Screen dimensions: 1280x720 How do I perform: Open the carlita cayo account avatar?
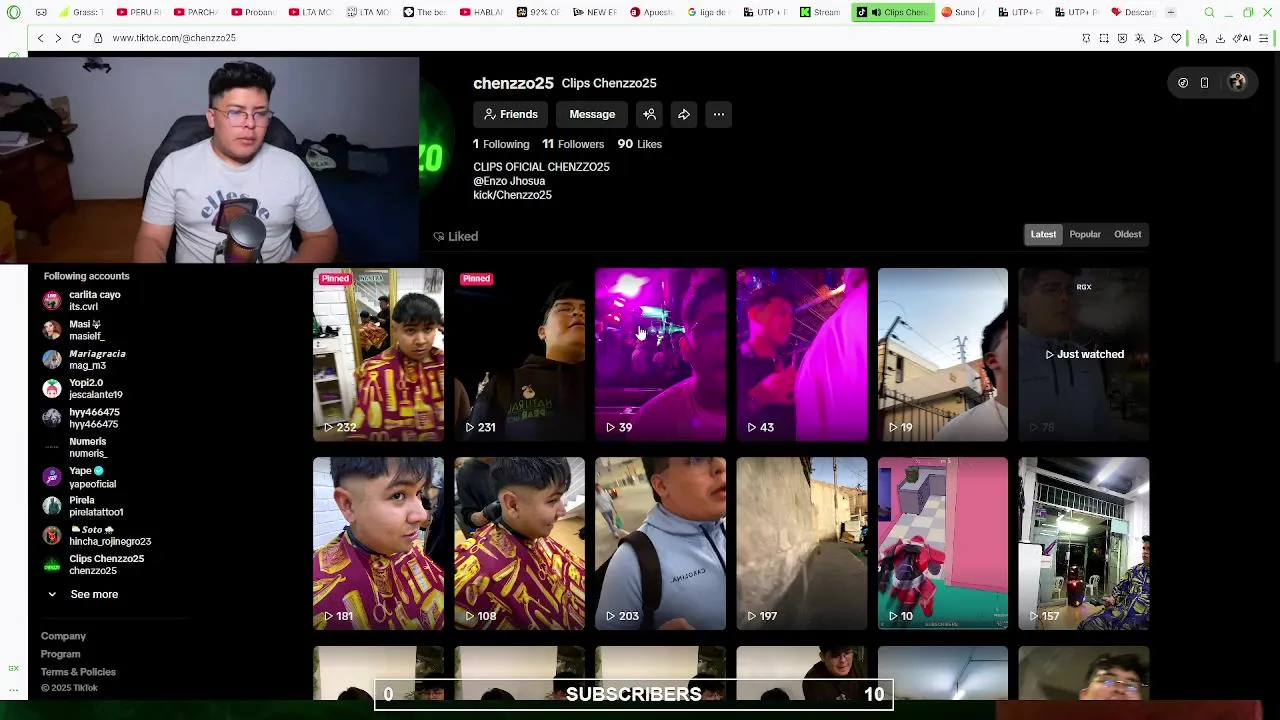coord(52,300)
